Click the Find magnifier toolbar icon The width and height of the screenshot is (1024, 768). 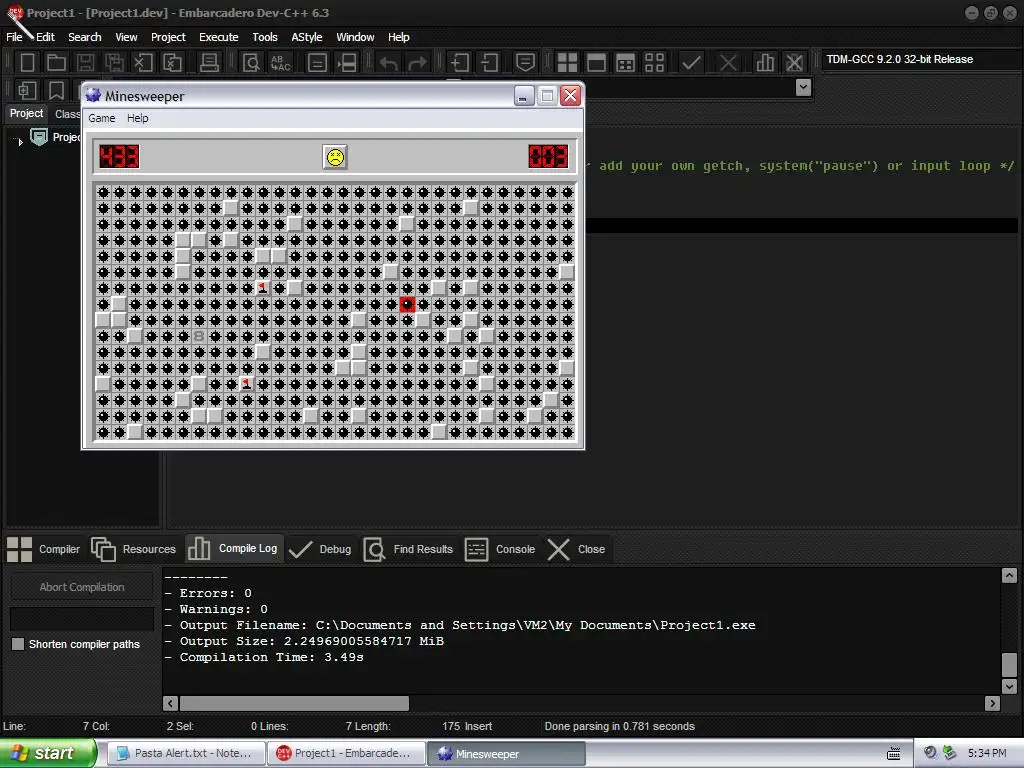251,63
